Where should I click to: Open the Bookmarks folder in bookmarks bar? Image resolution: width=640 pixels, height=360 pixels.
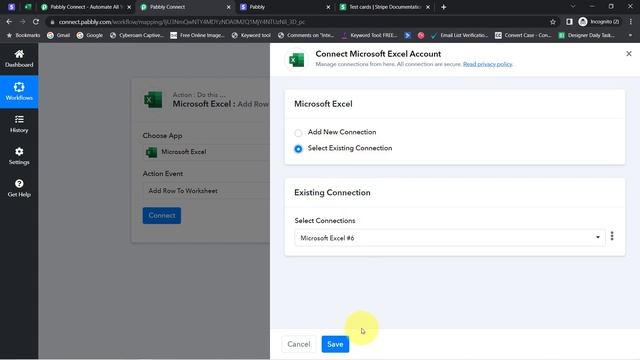coord(23,36)
